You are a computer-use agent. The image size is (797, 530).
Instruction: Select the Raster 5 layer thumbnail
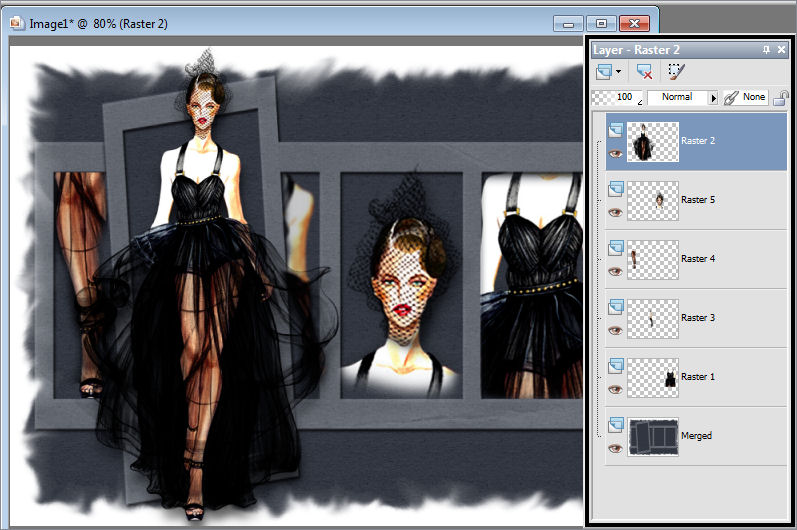point(653,201)
